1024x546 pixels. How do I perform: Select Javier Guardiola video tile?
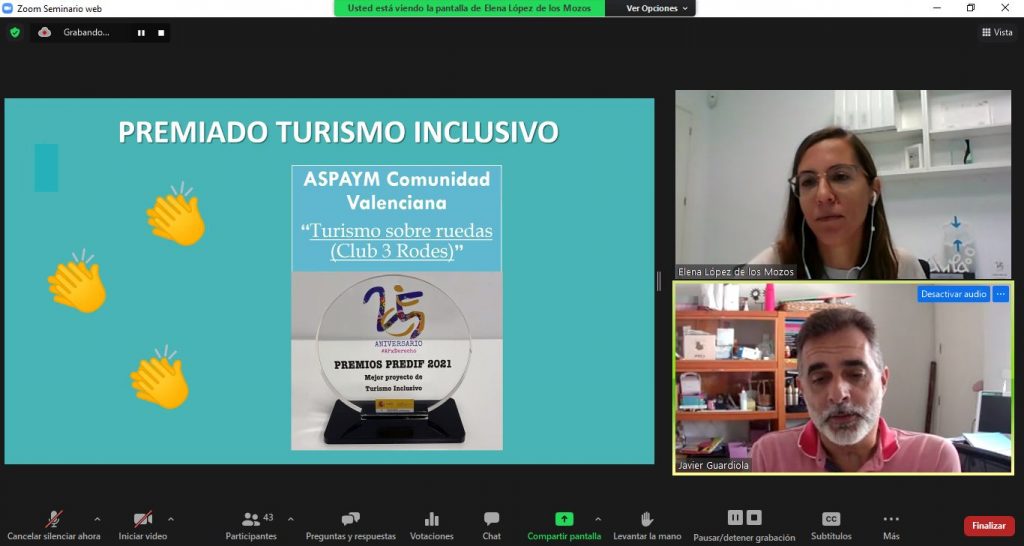843,377
